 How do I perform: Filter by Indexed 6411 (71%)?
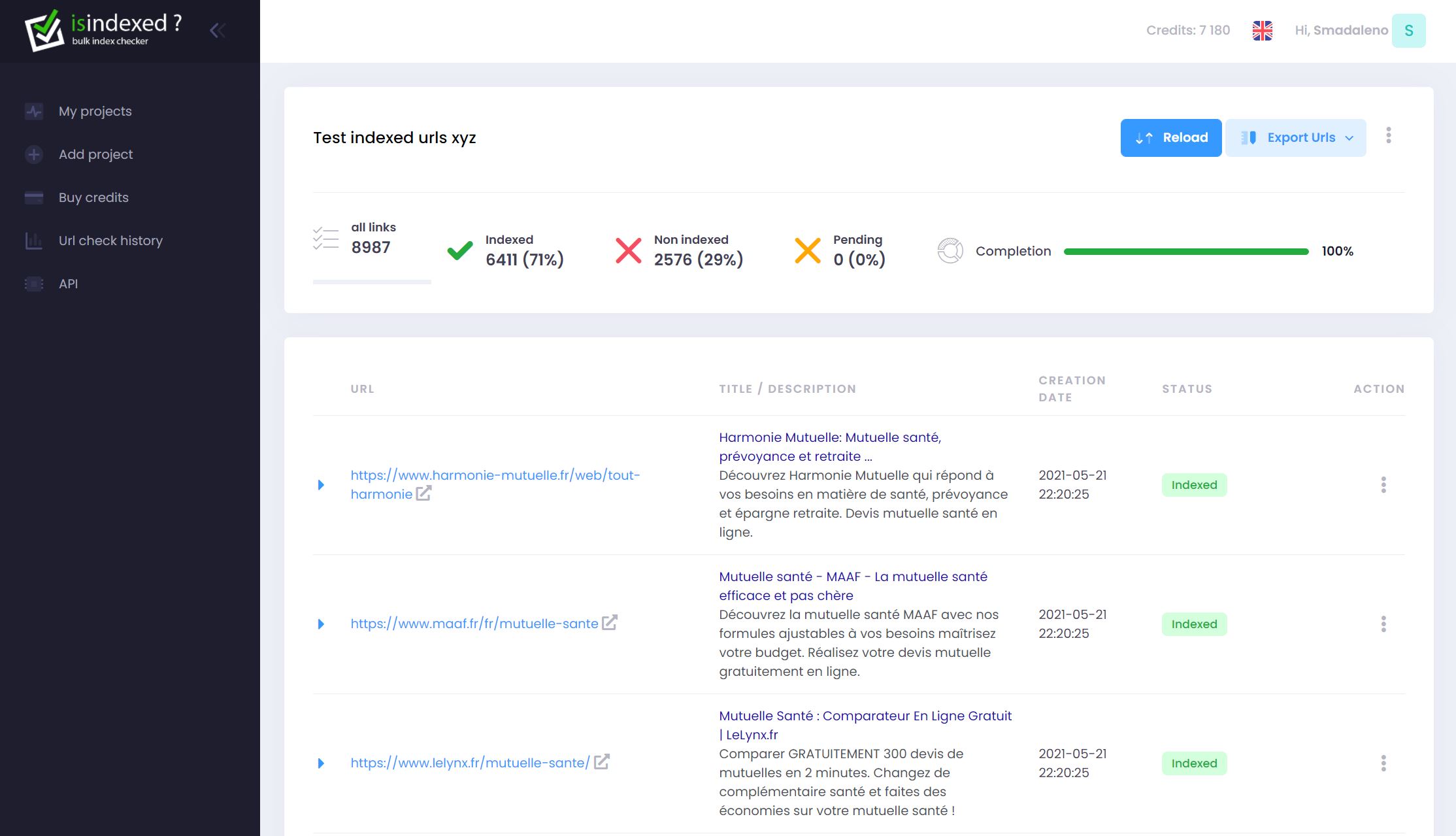(x=506, y=250)
